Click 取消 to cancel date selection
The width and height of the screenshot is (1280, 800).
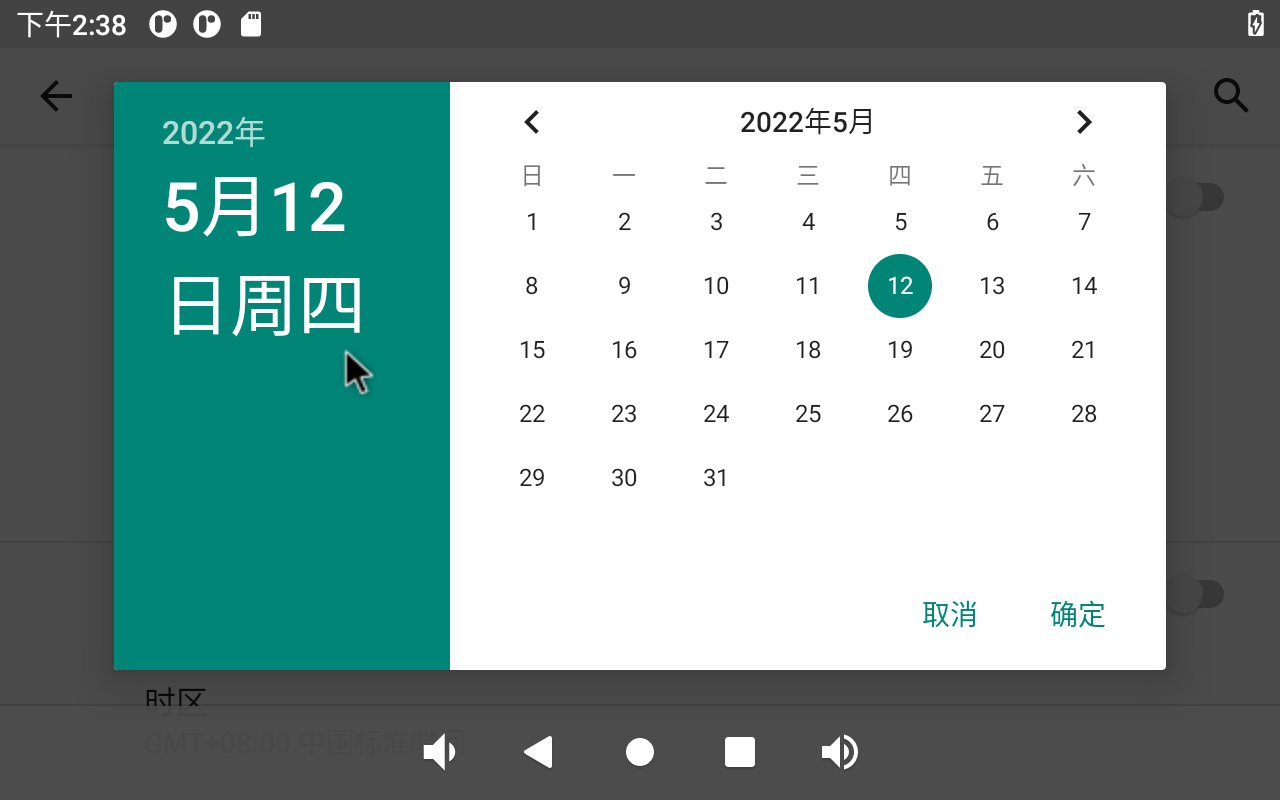pos(949,614)
